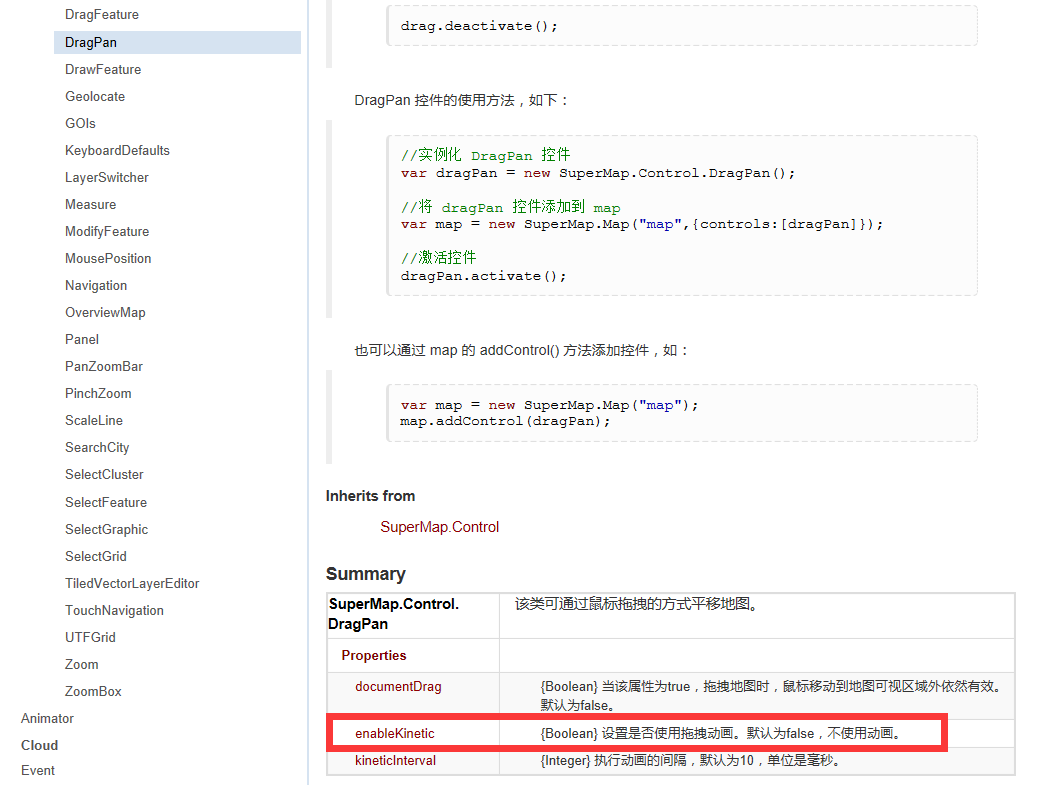Screen dimensions: 1046x785
Task: Open the enableKinetic property link
Action: (395, 734)
